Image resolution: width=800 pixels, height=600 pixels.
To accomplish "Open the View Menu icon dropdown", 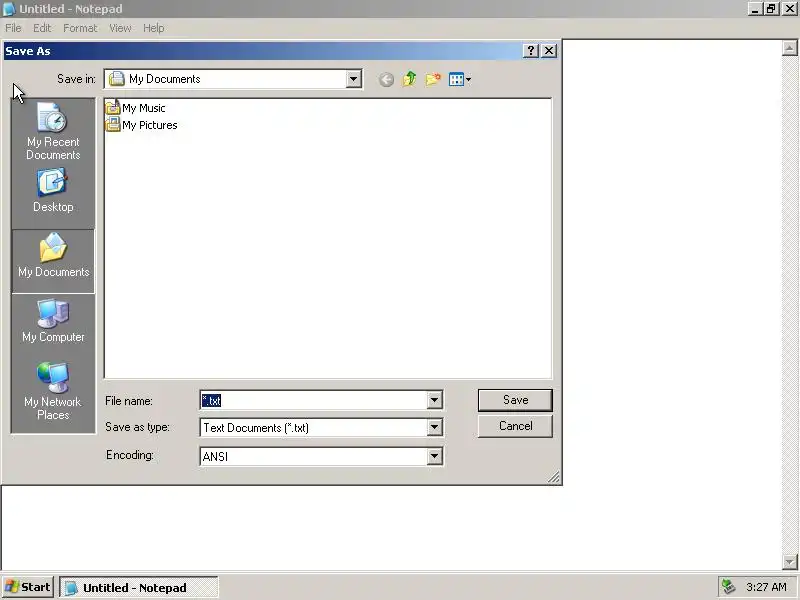I will pyautogui.click(x=460, y=80).
